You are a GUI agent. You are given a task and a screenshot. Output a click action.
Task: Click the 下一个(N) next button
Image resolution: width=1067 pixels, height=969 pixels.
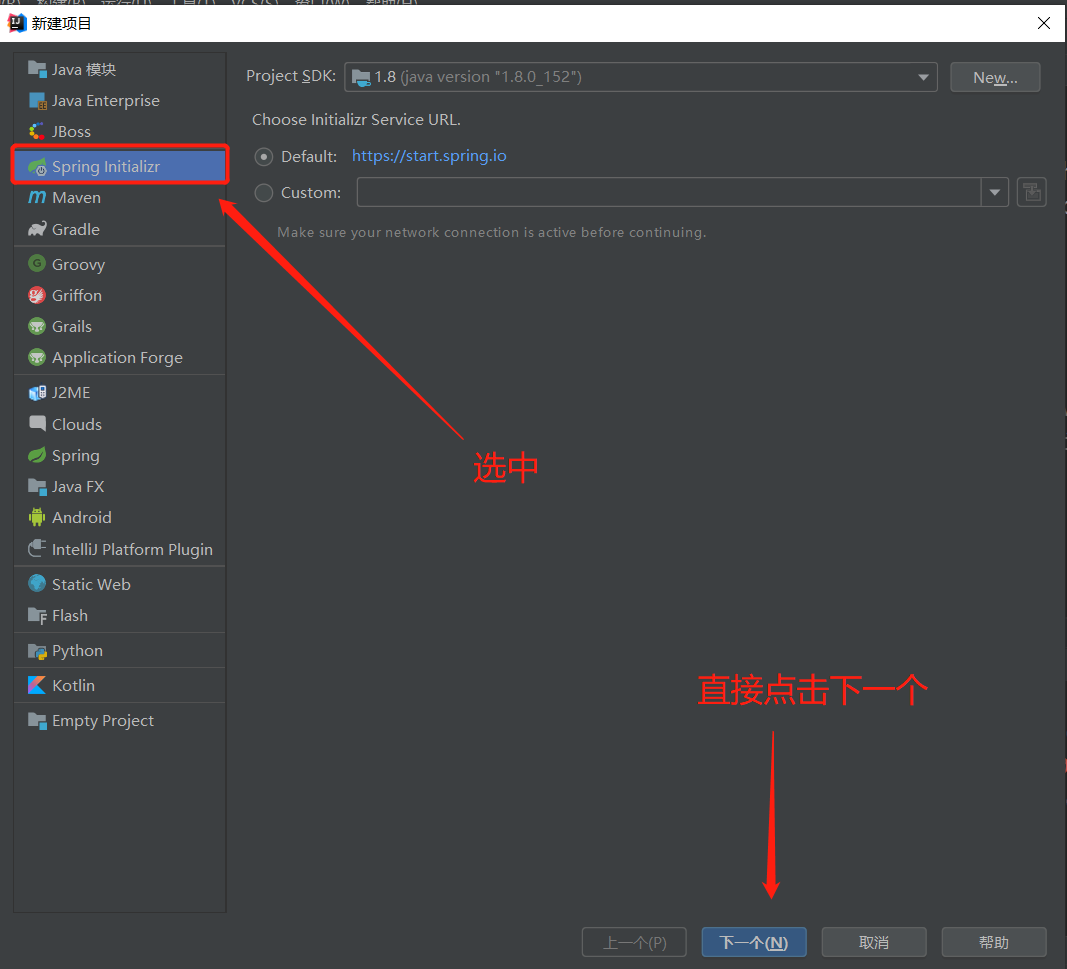click(x=754, y=942)
